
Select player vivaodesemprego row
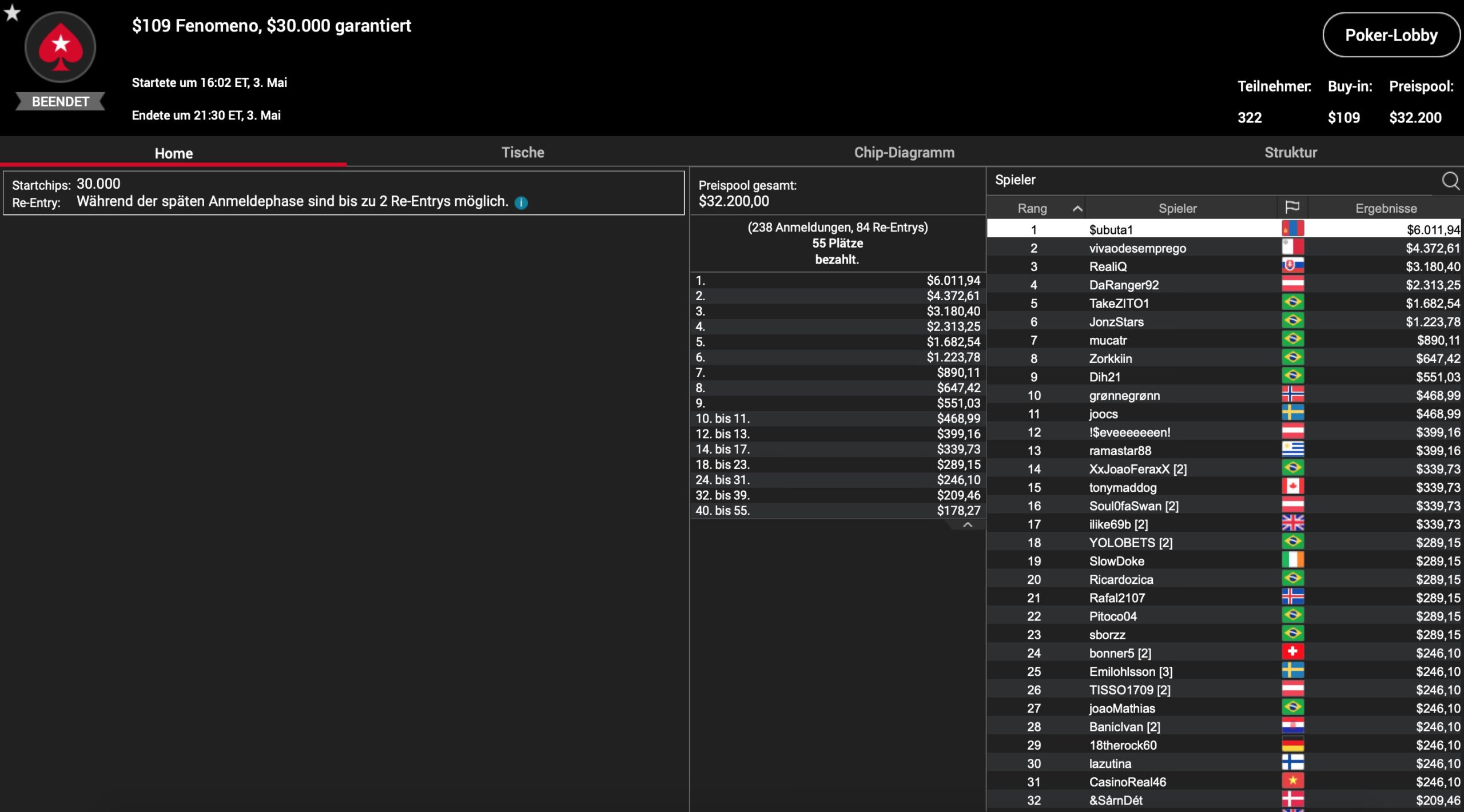pos(1137,248)
